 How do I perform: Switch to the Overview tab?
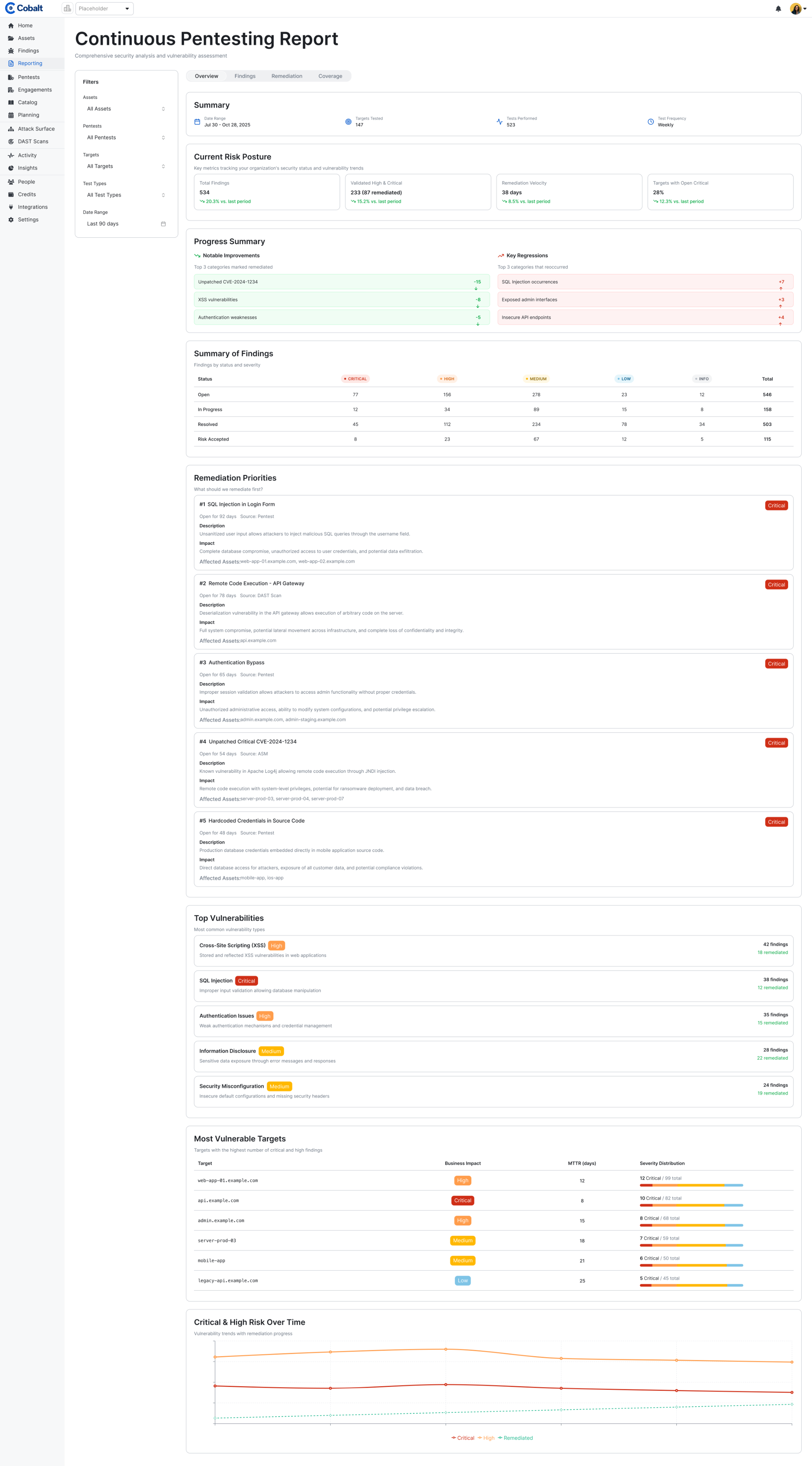(x=206, y=76)
